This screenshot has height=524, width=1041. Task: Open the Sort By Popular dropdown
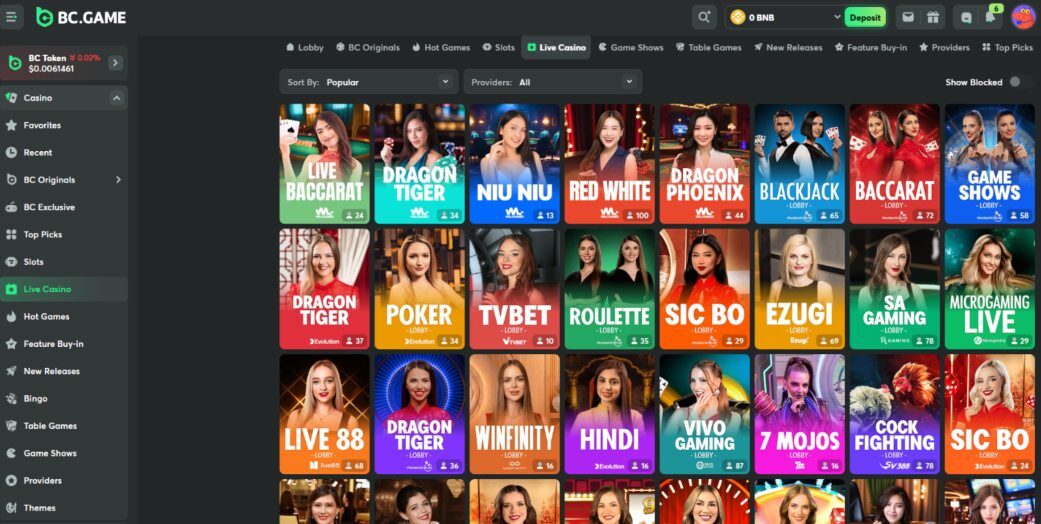click(368, 82)
